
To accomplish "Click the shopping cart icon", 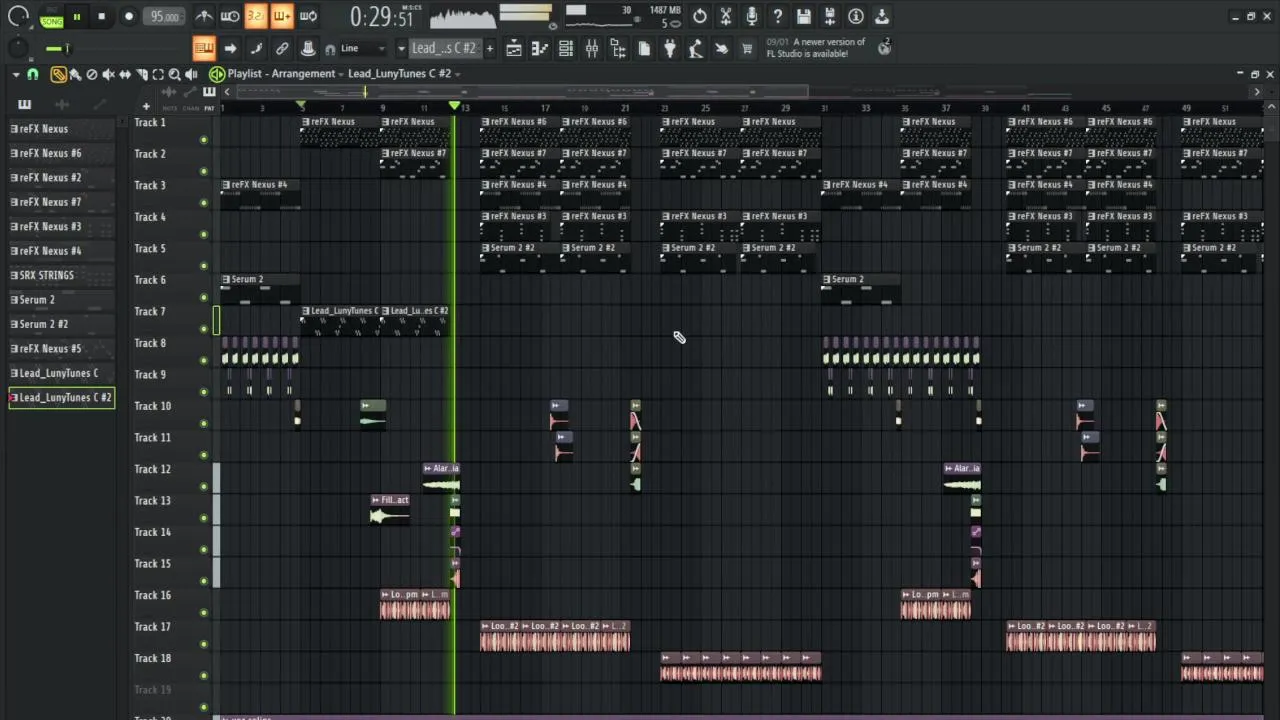I will [x=747, y=48].
